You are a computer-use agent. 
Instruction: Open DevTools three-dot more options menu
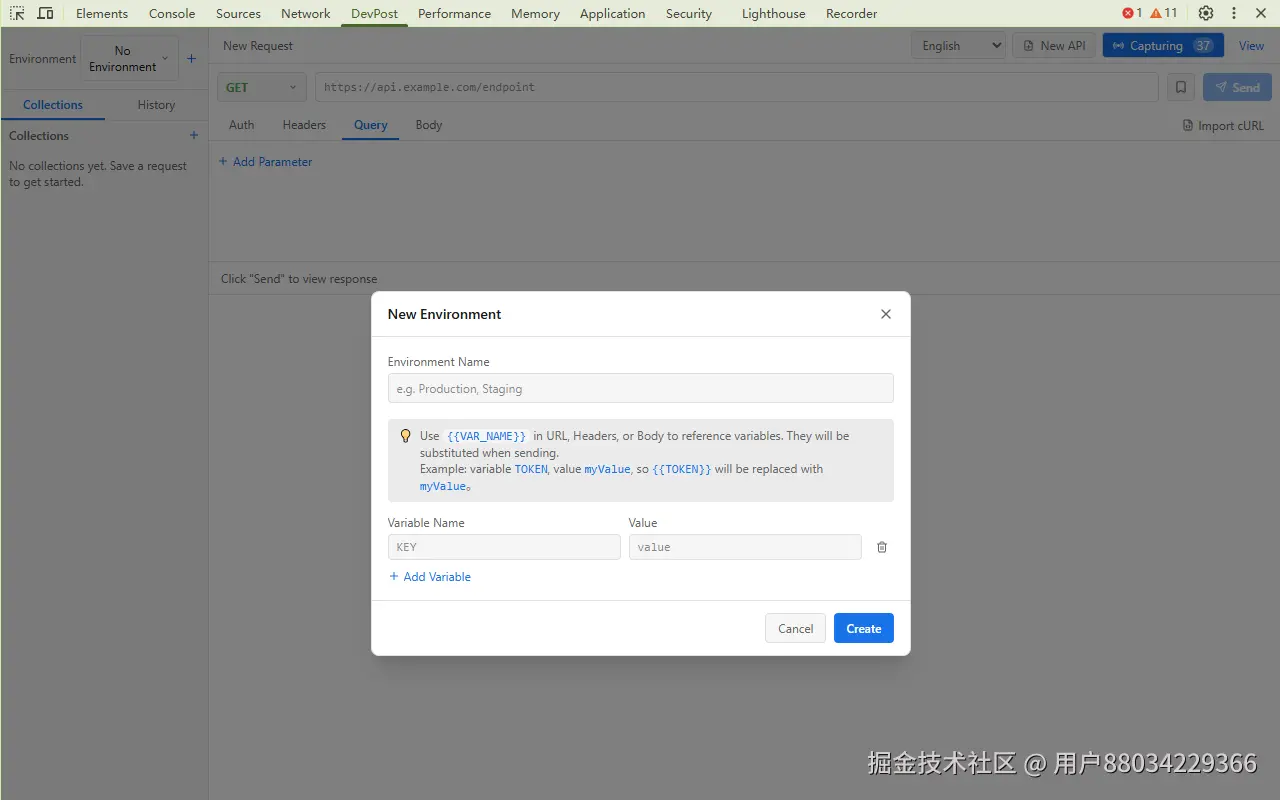tap(1234, 13)
